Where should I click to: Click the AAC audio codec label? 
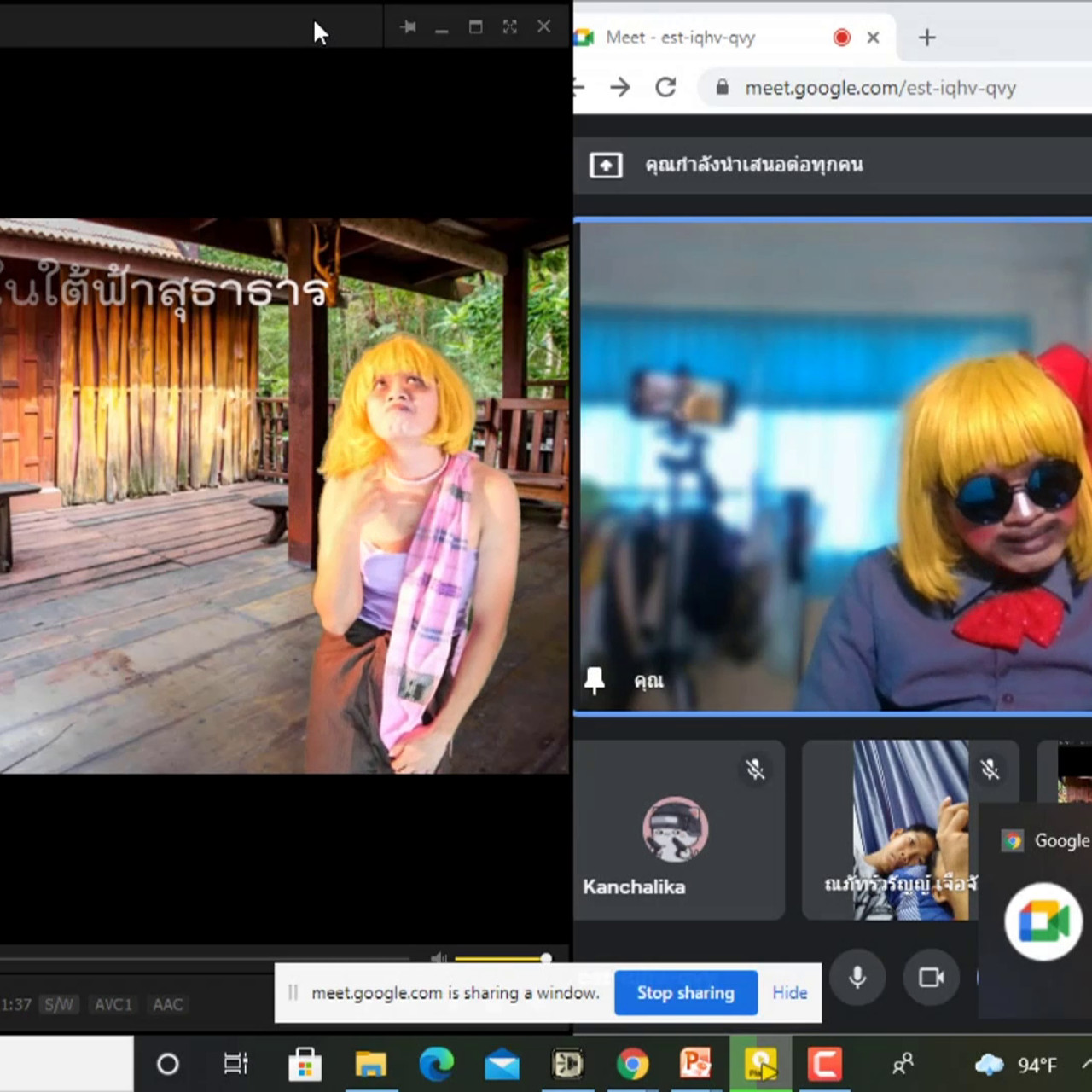(x=168, y=1005)
